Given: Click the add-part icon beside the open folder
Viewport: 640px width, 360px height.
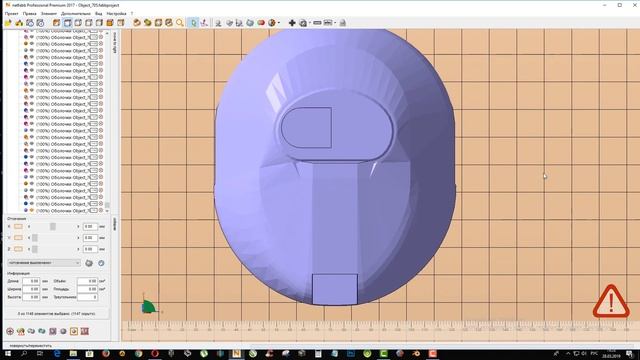Looking at the screenshot, I should [x=19, y=23].
